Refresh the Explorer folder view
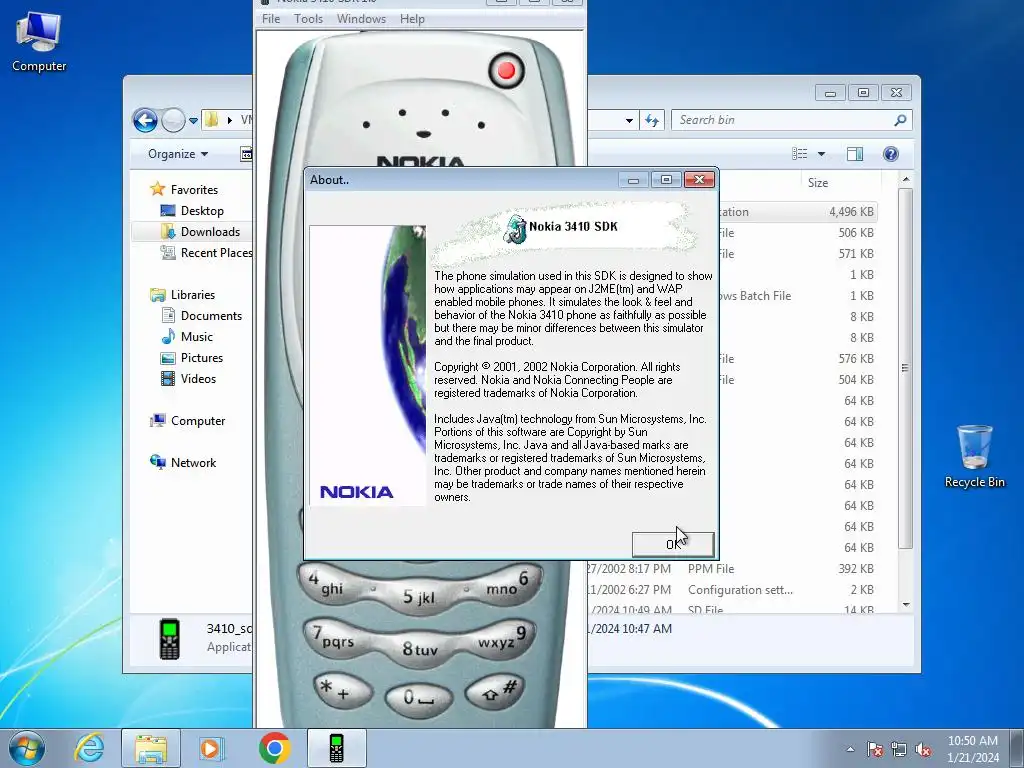Viewport: 1024px width, 768px height. [x=652, y=120]
